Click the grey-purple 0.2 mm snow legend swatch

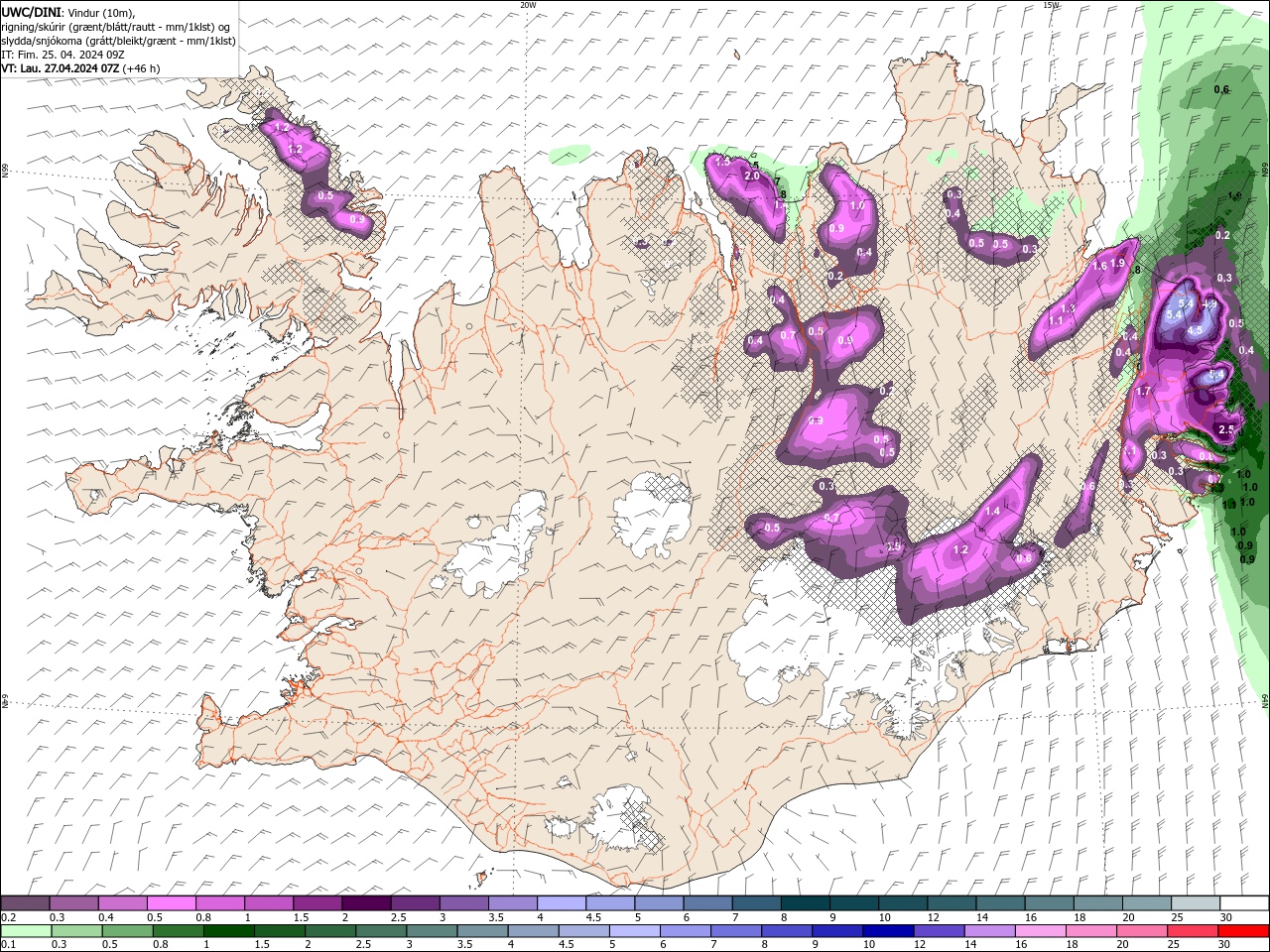click(x=26, y=903)
